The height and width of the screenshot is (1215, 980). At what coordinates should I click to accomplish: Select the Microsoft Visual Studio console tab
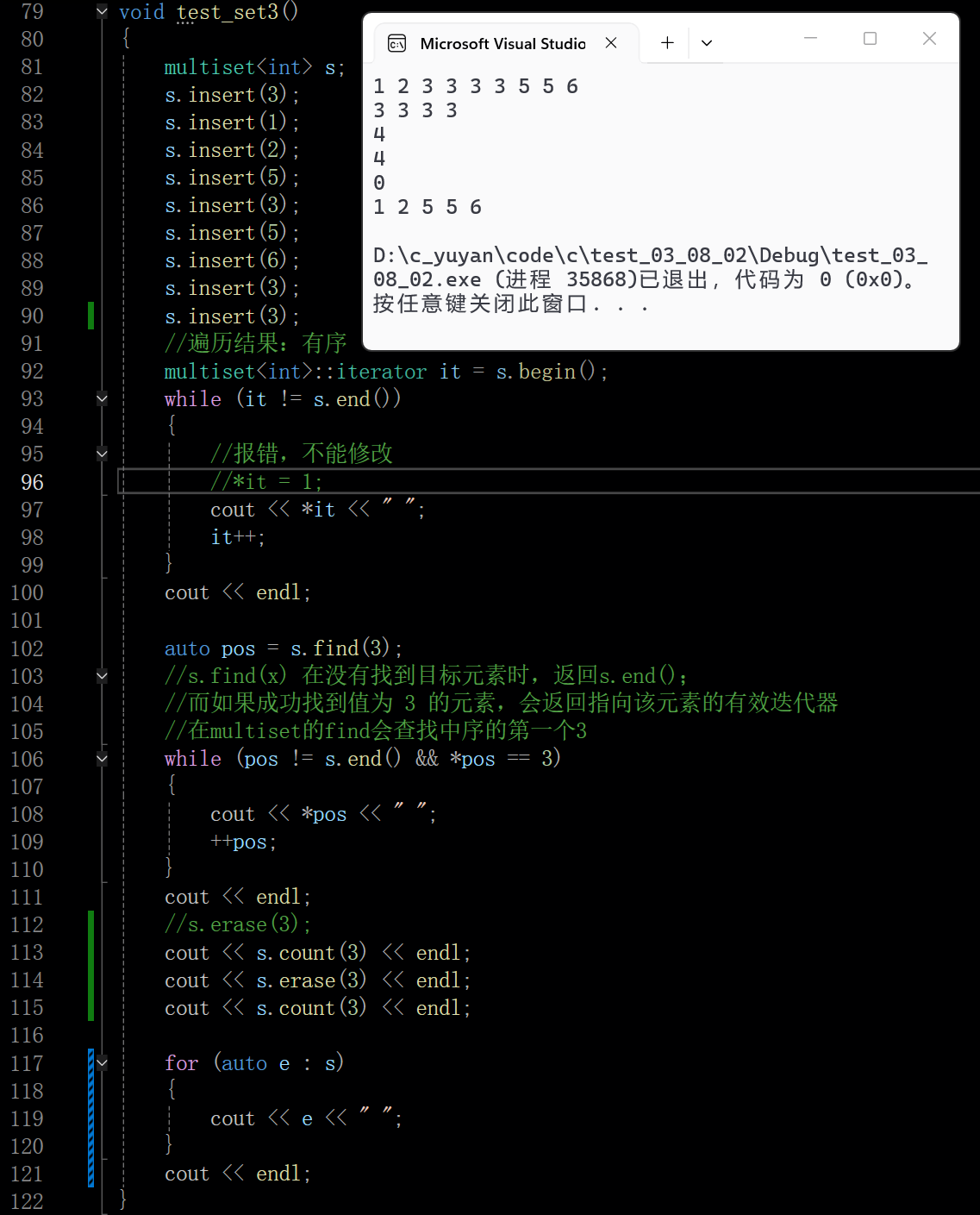coord(506,44)
